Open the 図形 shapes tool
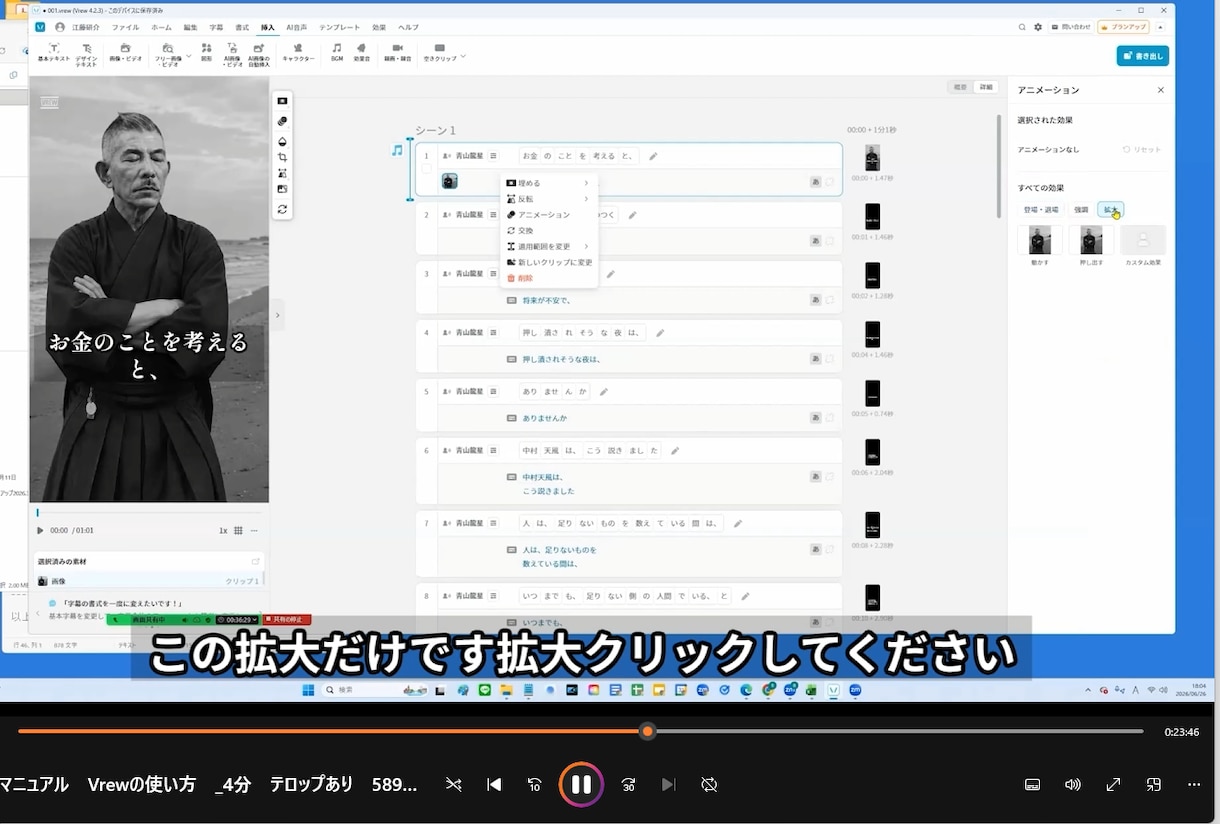Image resolution: width=1220 pixels, height=824 pixels. click(x=206, y=52)
